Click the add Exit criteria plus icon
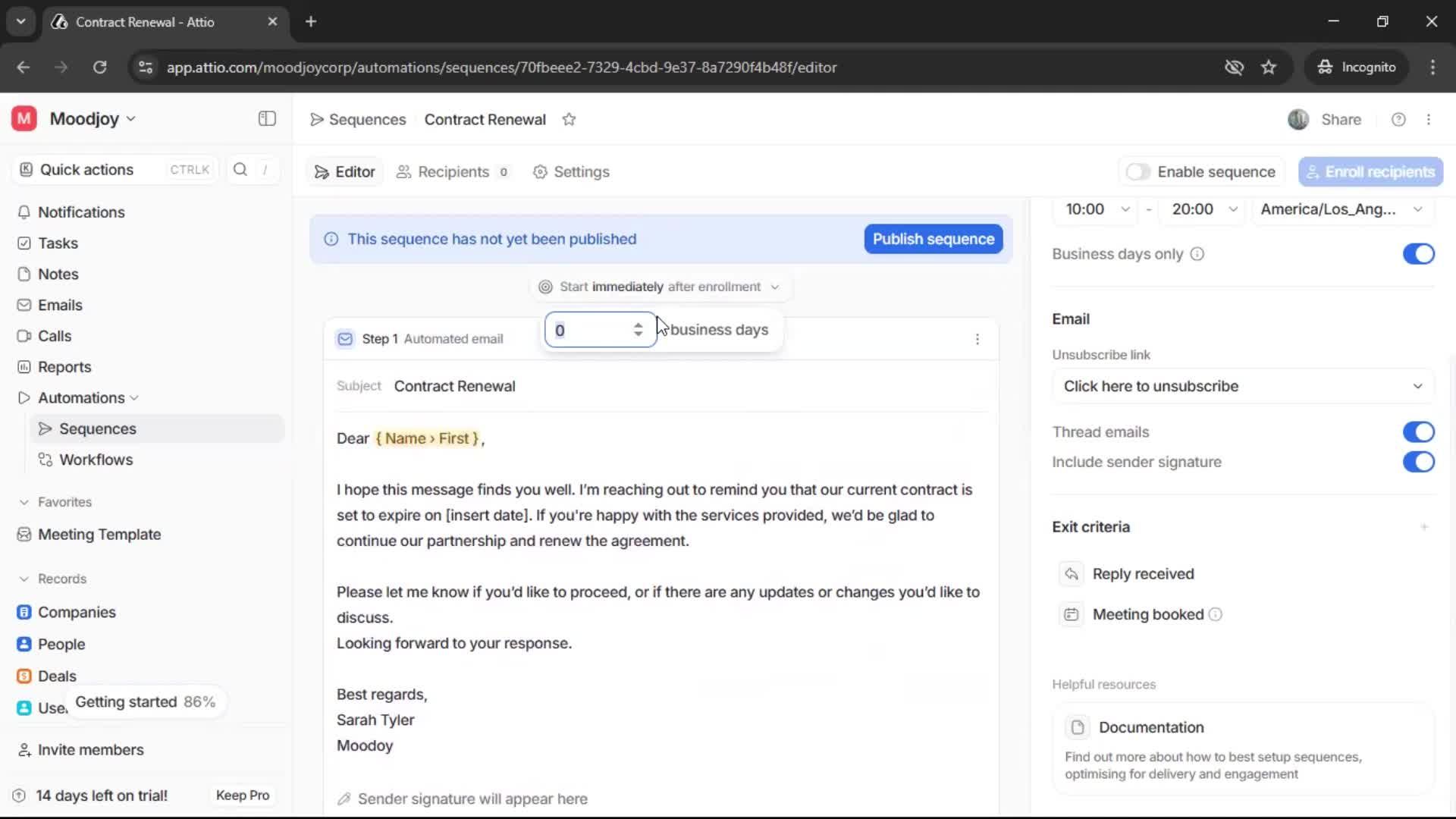This screenshot has height=819, width=1456. click(x=1424, y=527)
